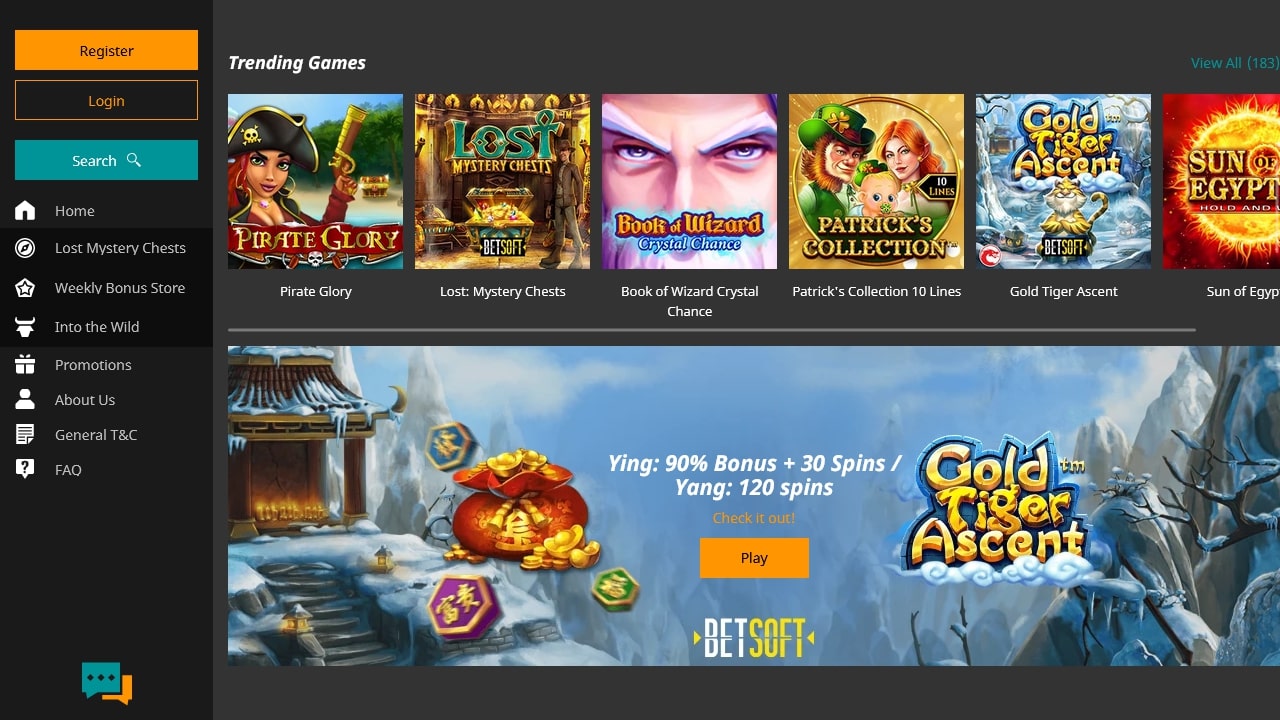
Task: Open the Weekly Bonus Store menu entry
Action: pyautogui.click(x=106, y=288)
